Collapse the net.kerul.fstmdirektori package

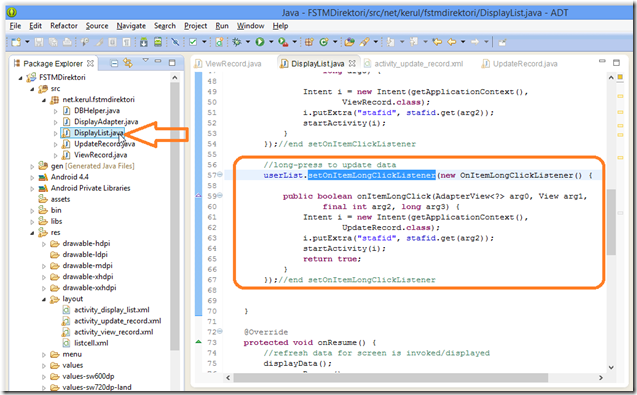pos(44,100)
